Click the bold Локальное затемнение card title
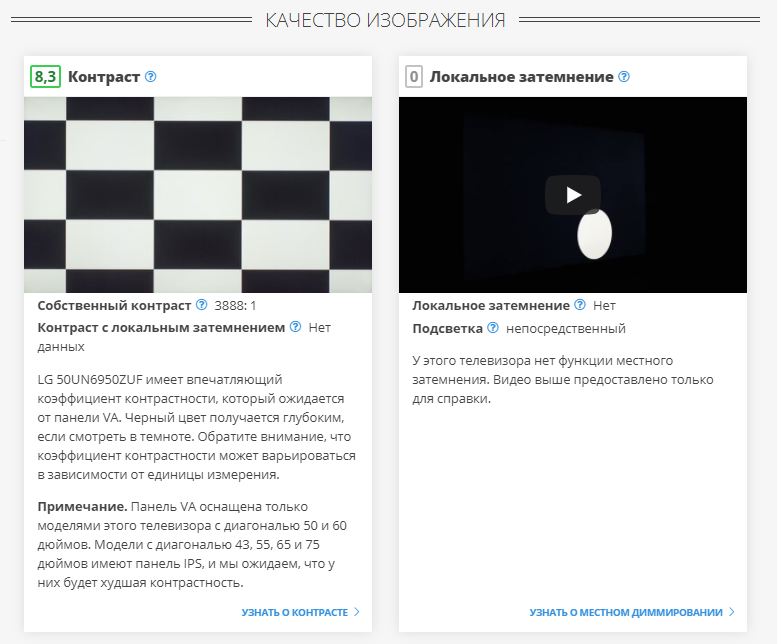This screenshot has height=644, width=777. pyautogui.click(x=521, y=77)
